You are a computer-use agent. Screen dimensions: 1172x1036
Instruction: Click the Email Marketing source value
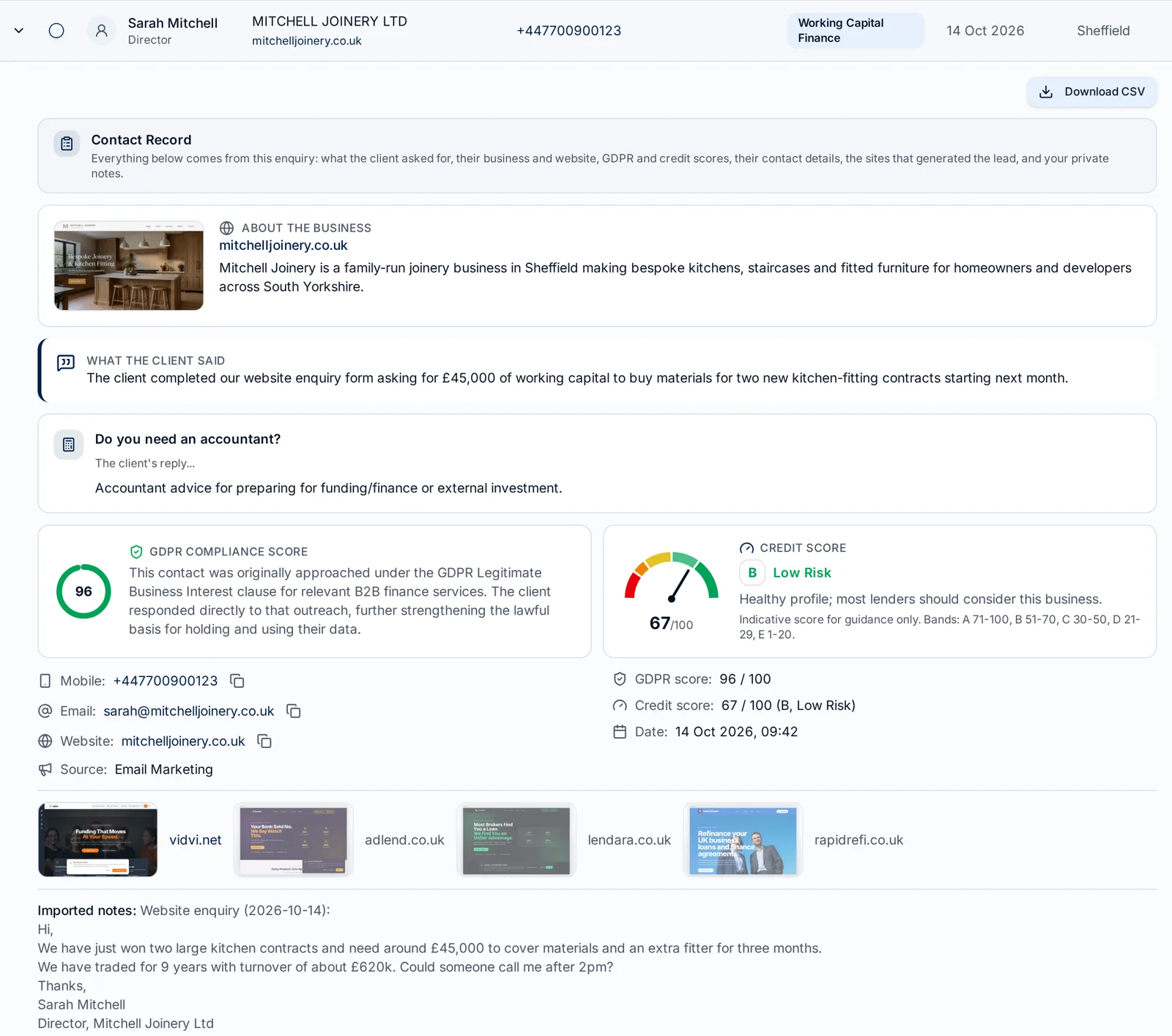point(164,769)
